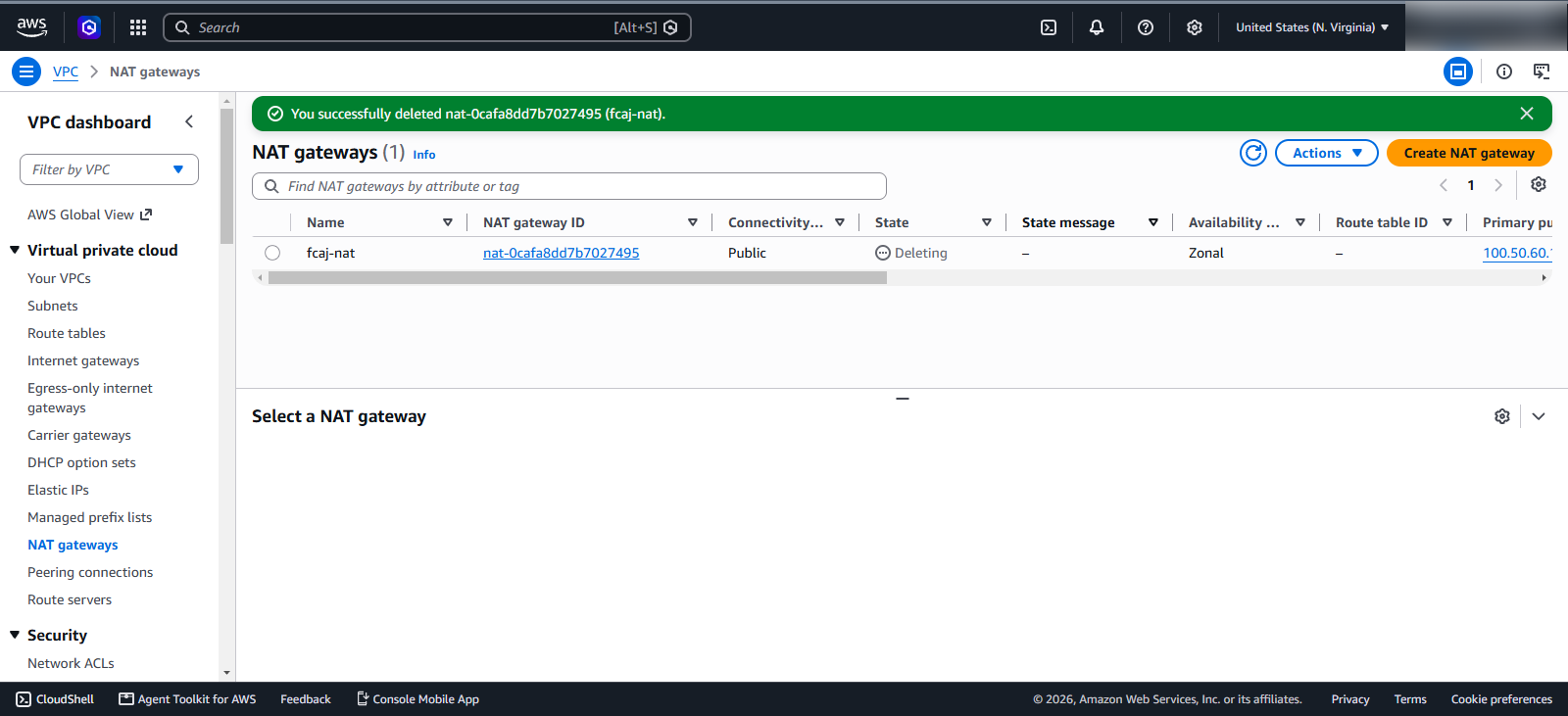1568x716 pixels.
Task: Open the AWS home logo
Action: click(31, 27)
